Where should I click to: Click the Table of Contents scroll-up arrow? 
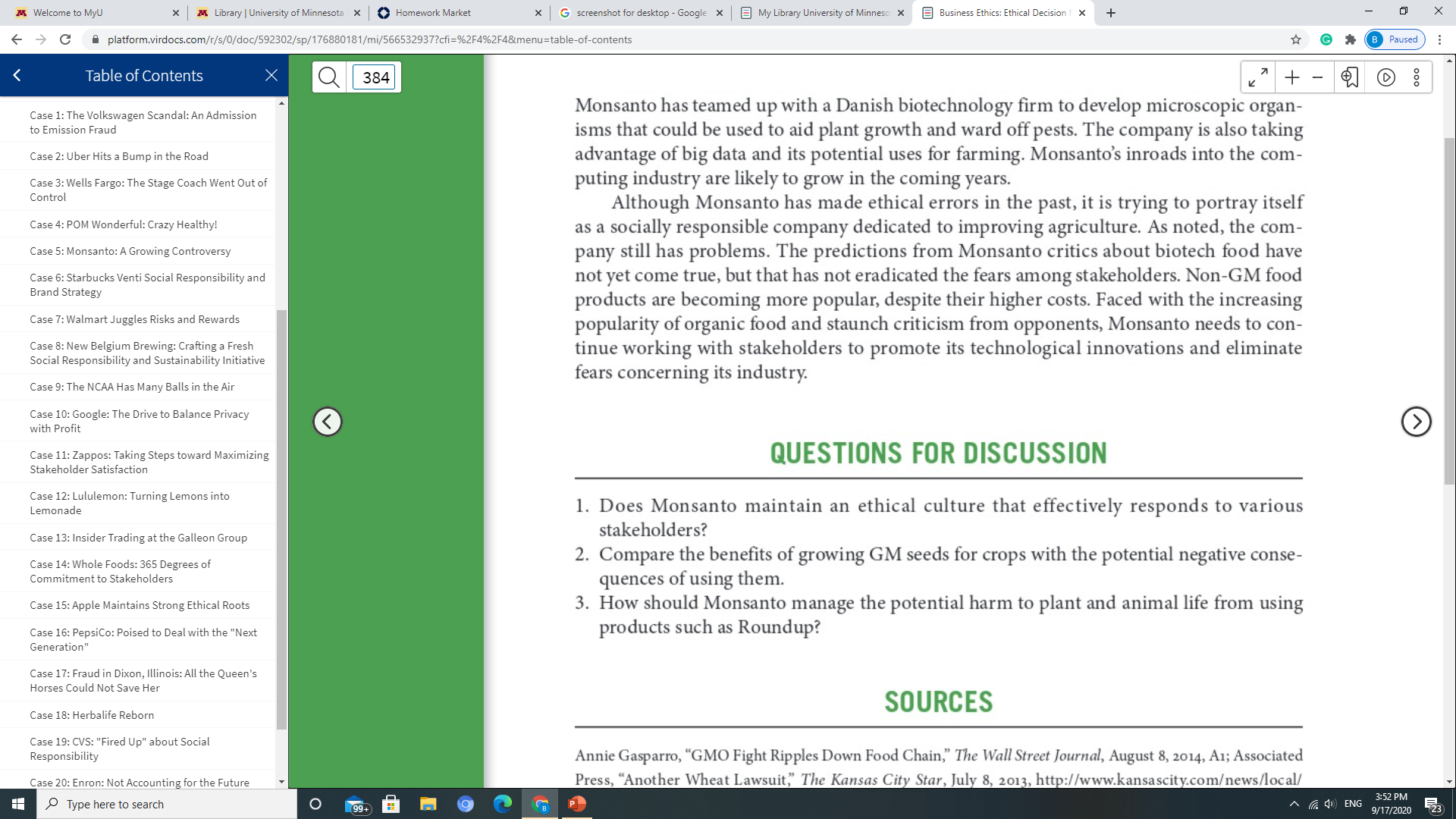coord(282,103)
